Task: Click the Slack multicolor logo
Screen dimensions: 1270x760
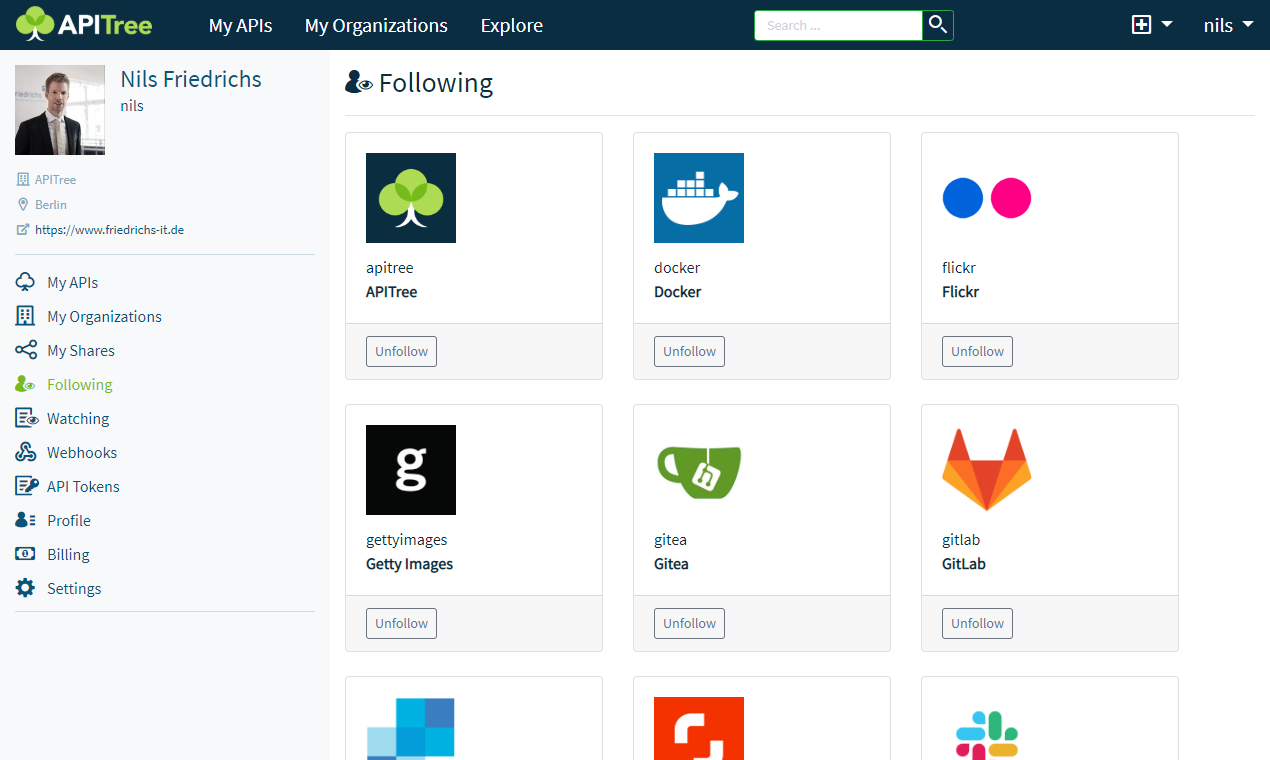Action: click(x=987, y=733)
